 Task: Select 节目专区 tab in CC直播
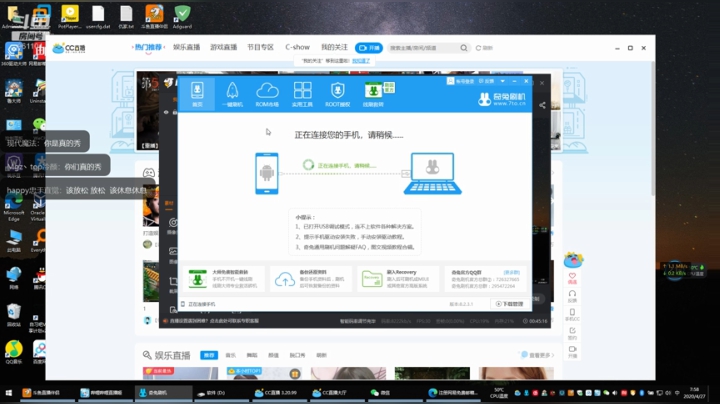coord(260,47)
